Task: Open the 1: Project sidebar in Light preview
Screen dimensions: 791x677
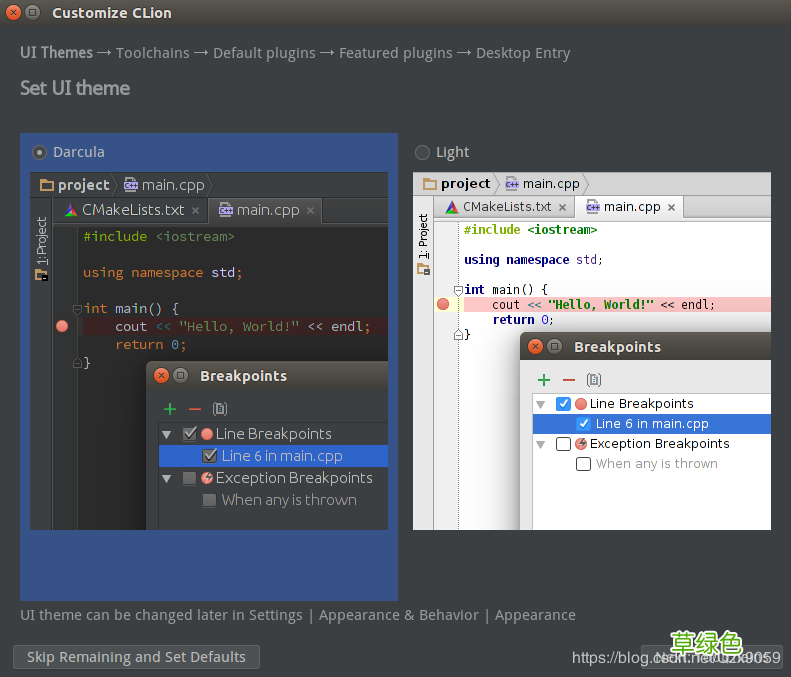Action: (423, 244)
